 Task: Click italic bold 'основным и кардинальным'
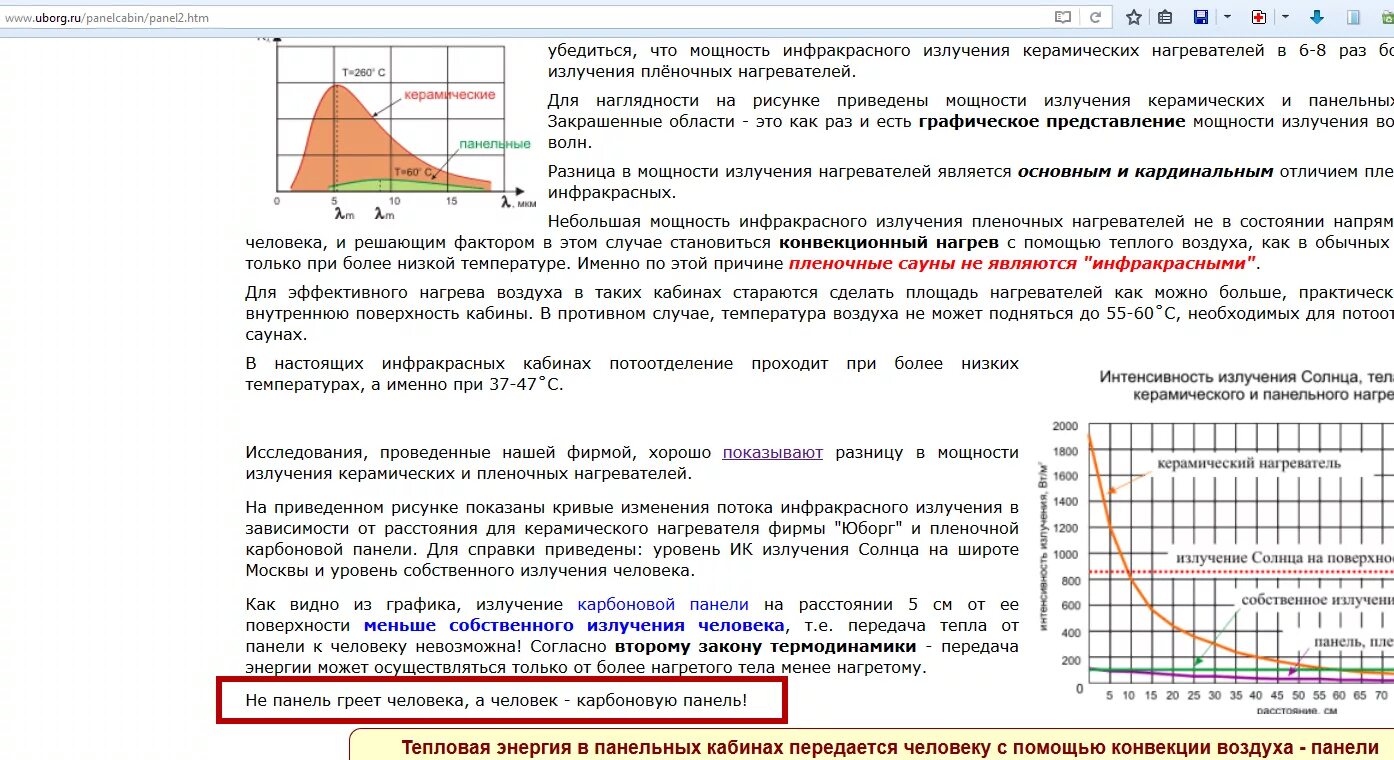tap(1146, 171)
